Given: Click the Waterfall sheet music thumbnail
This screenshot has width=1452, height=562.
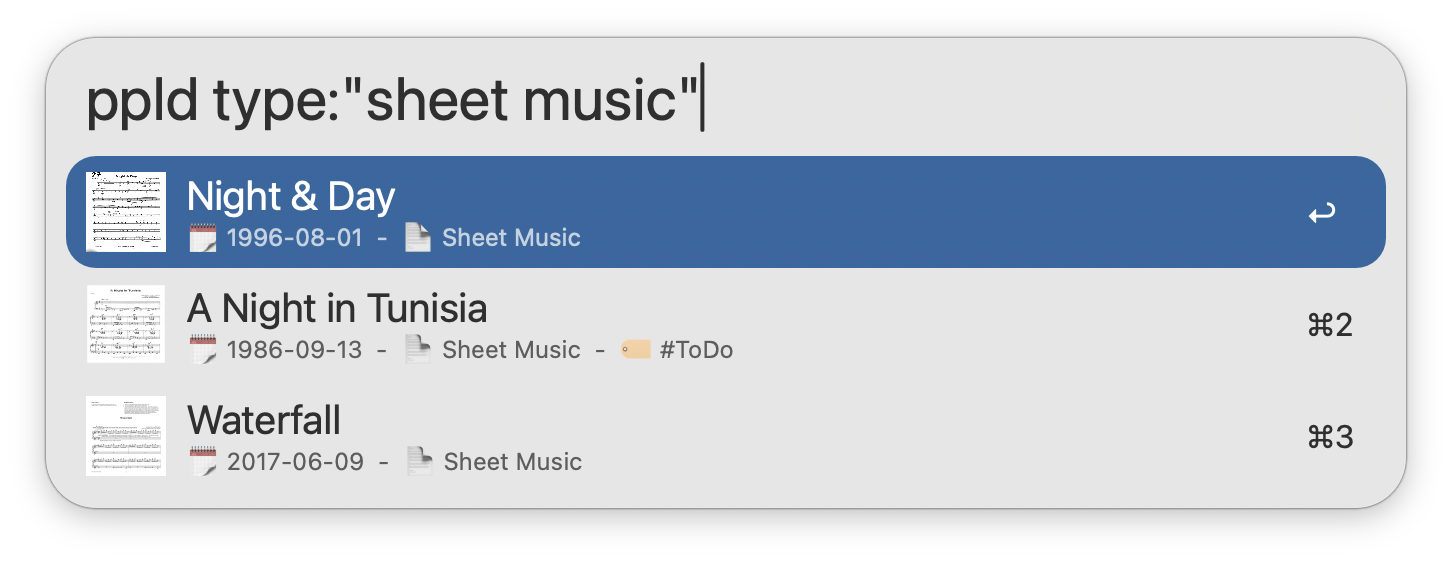Looking at the screenshot, I should 126,436.
